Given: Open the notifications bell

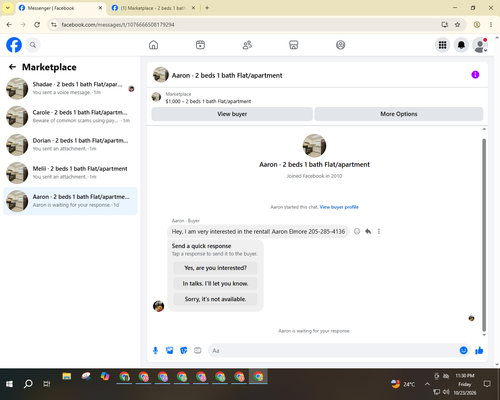Looking at the screenshot, I should (461, 45).
